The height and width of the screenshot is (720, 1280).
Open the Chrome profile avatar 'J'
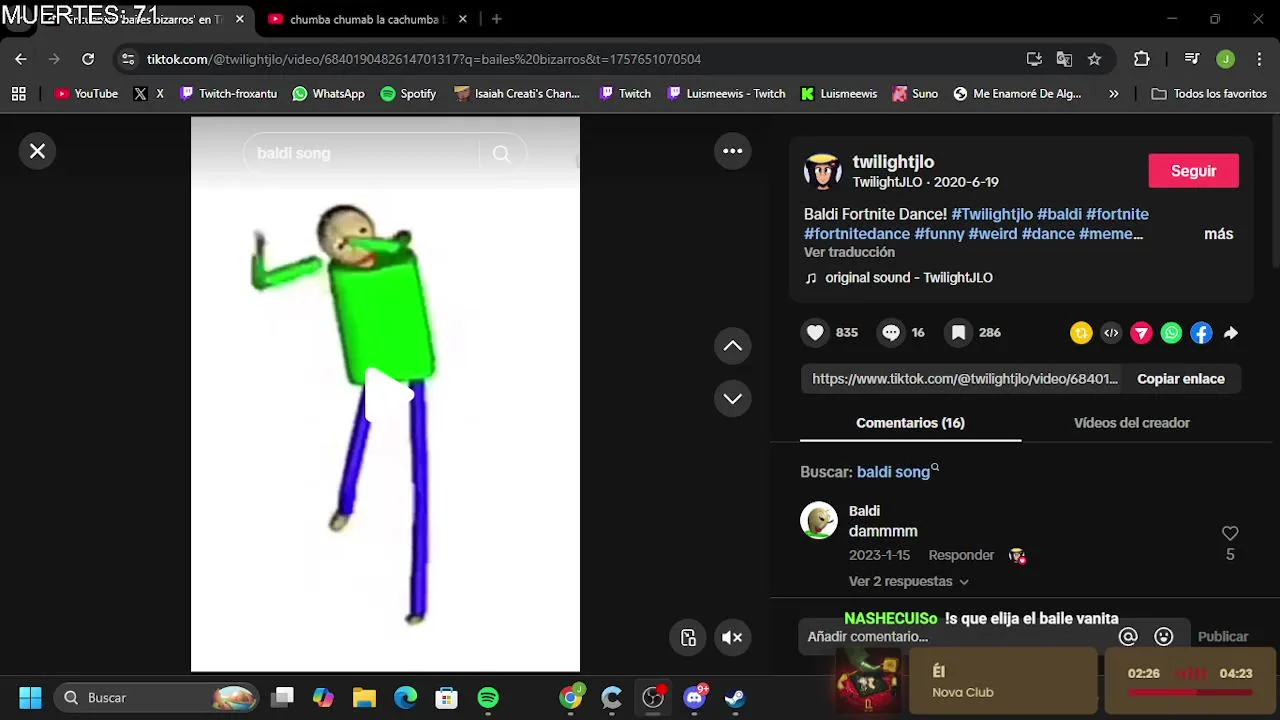point(1226,59)
